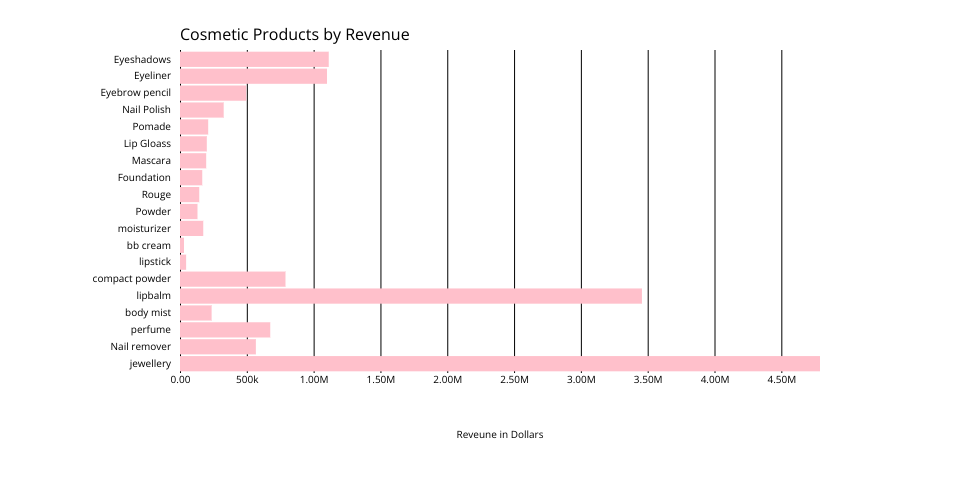
Task: Click the 'bb cream' category label
Action: (148, 245)
